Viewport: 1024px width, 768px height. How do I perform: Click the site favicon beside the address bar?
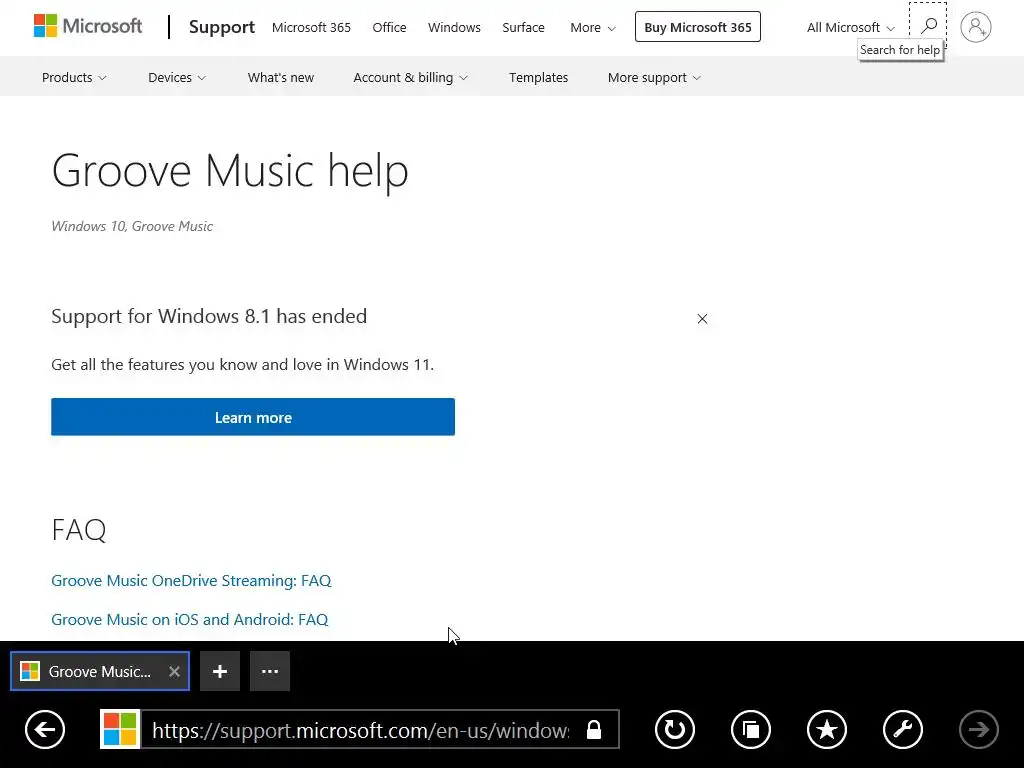(120, 729)
